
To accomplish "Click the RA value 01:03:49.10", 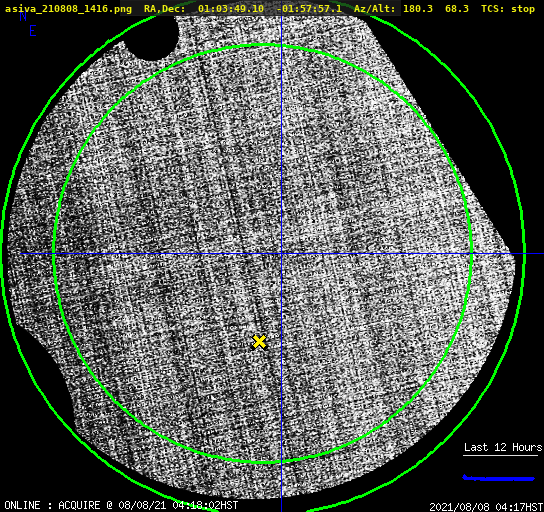I will (231, 9).
